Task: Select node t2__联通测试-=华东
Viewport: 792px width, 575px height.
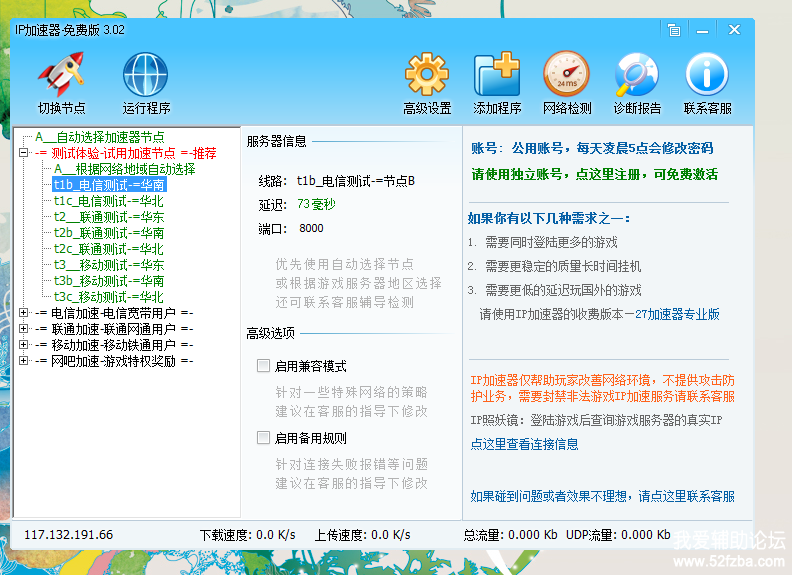Action: click(109, 217)
